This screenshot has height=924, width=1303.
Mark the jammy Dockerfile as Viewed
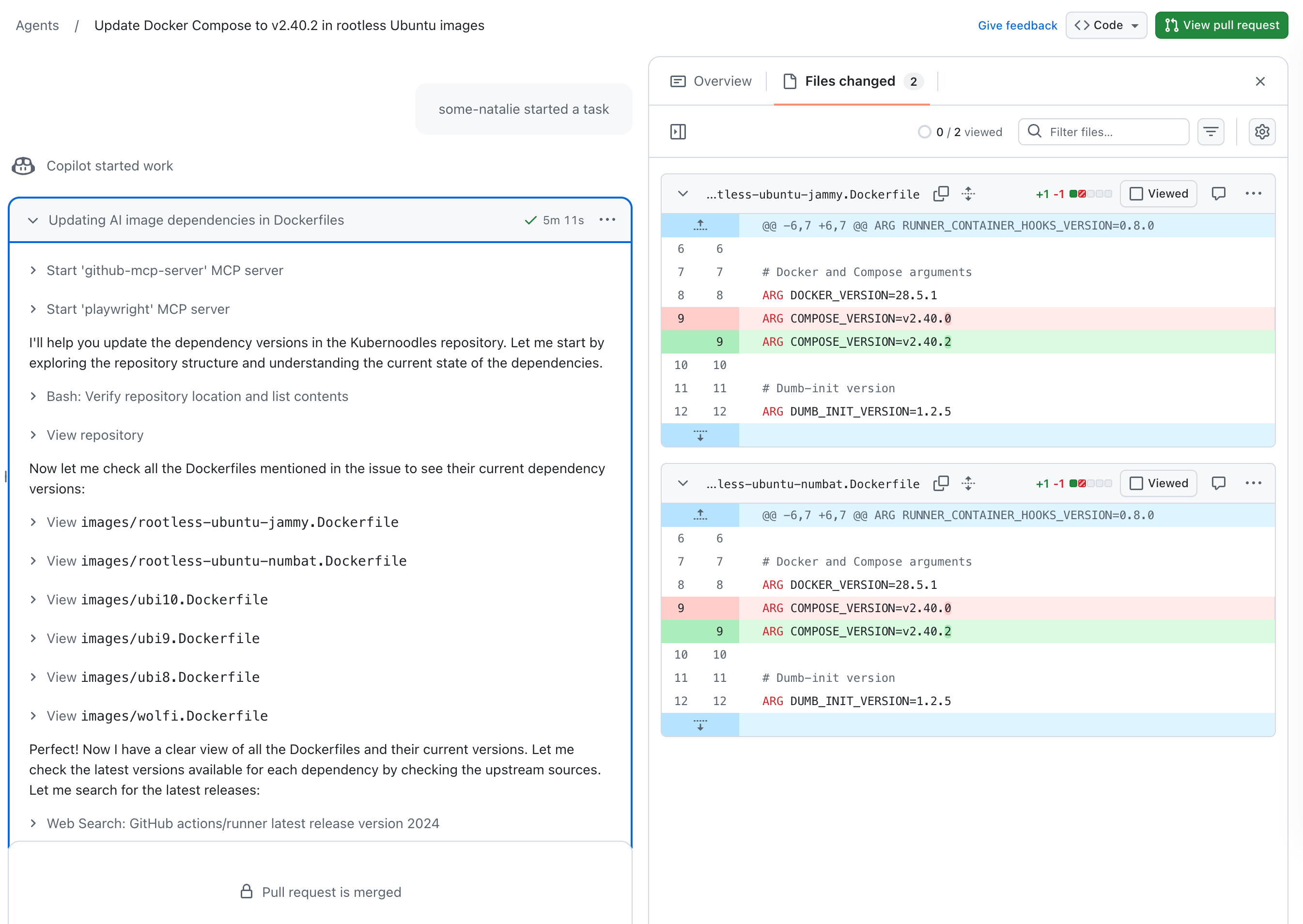tap(1159, 194)
